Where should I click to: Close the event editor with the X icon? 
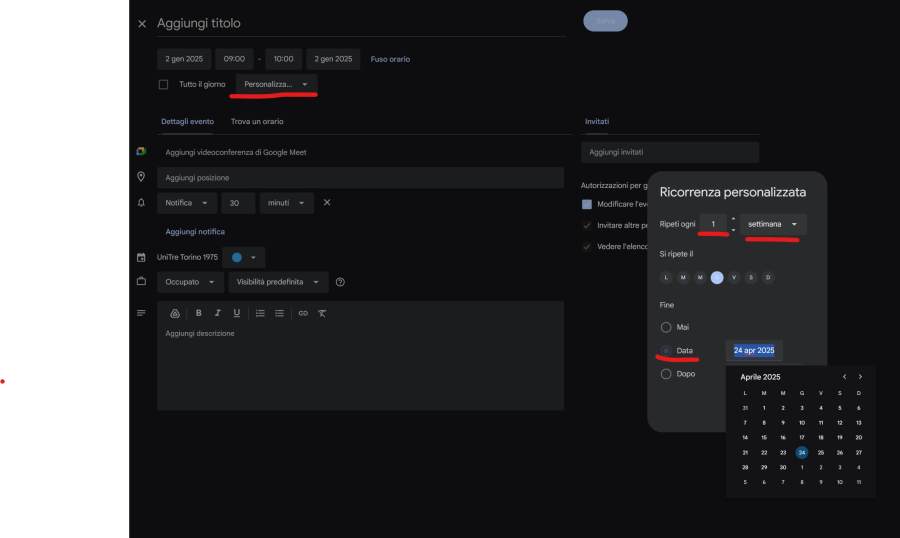pos(142,23)
